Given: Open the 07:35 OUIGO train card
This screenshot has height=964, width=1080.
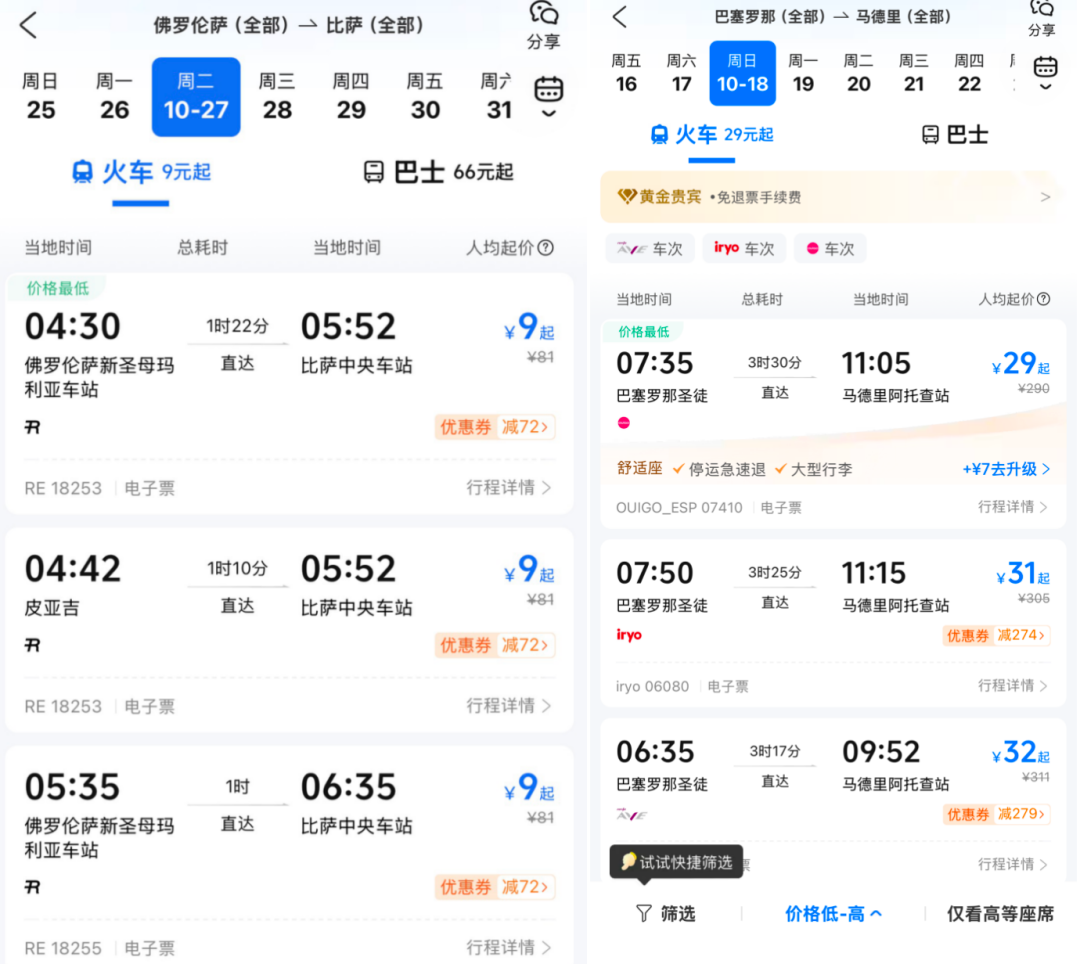Looking at the screenshot, I should pos(833,424).
